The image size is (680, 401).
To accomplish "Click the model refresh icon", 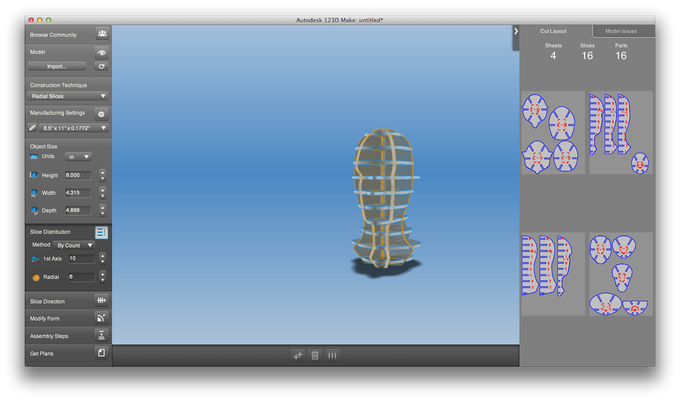I will coord(101,66).
